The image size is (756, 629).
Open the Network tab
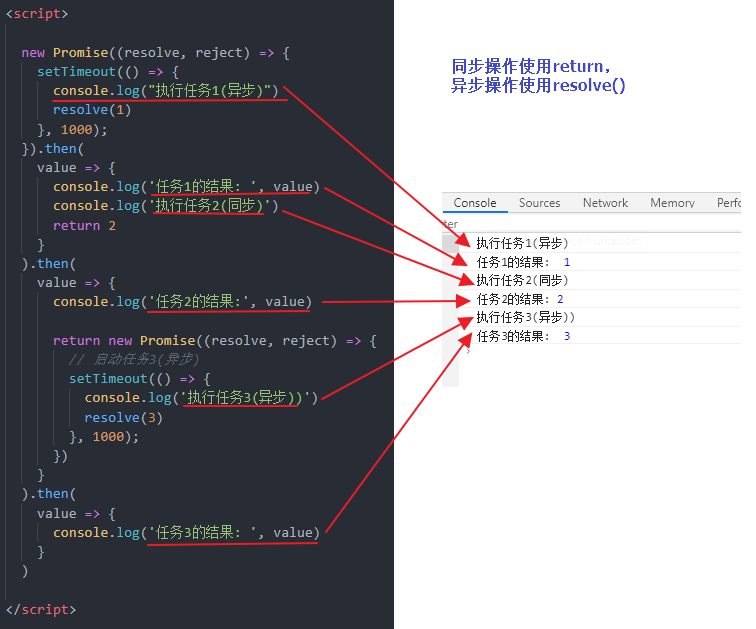(x=605, y=203)
